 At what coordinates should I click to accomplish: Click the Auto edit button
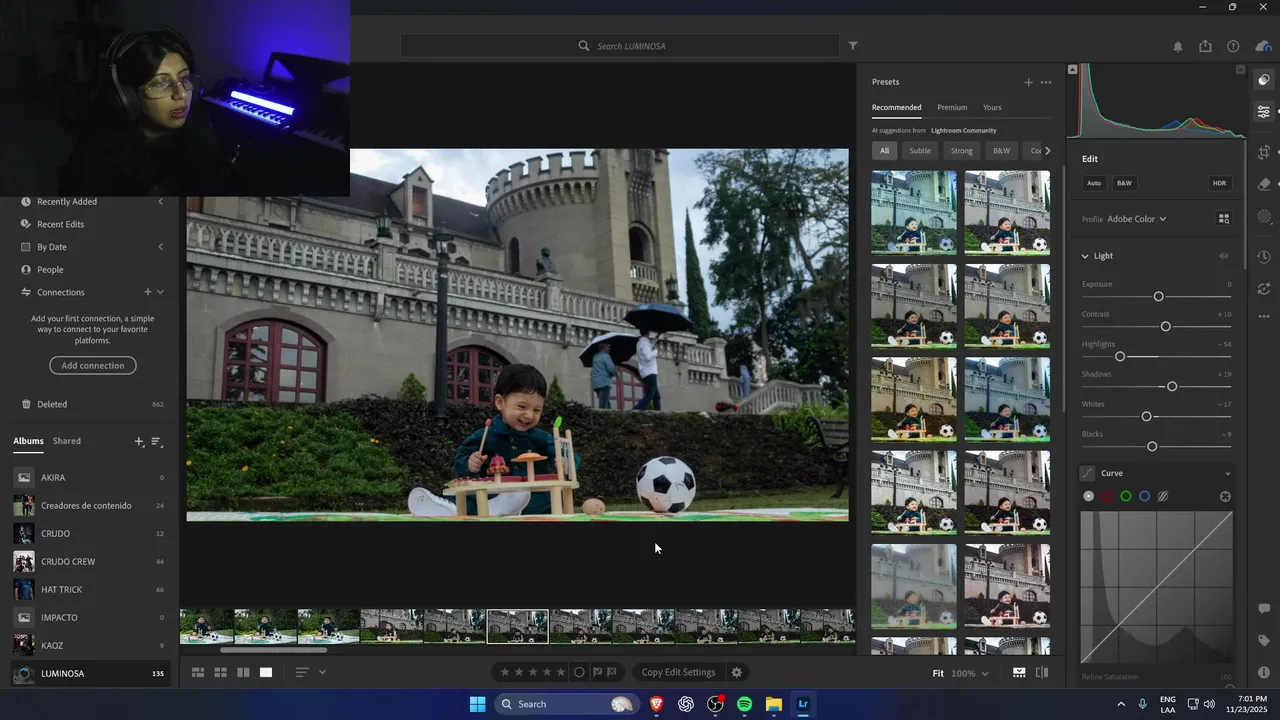tap(1094, 183)
